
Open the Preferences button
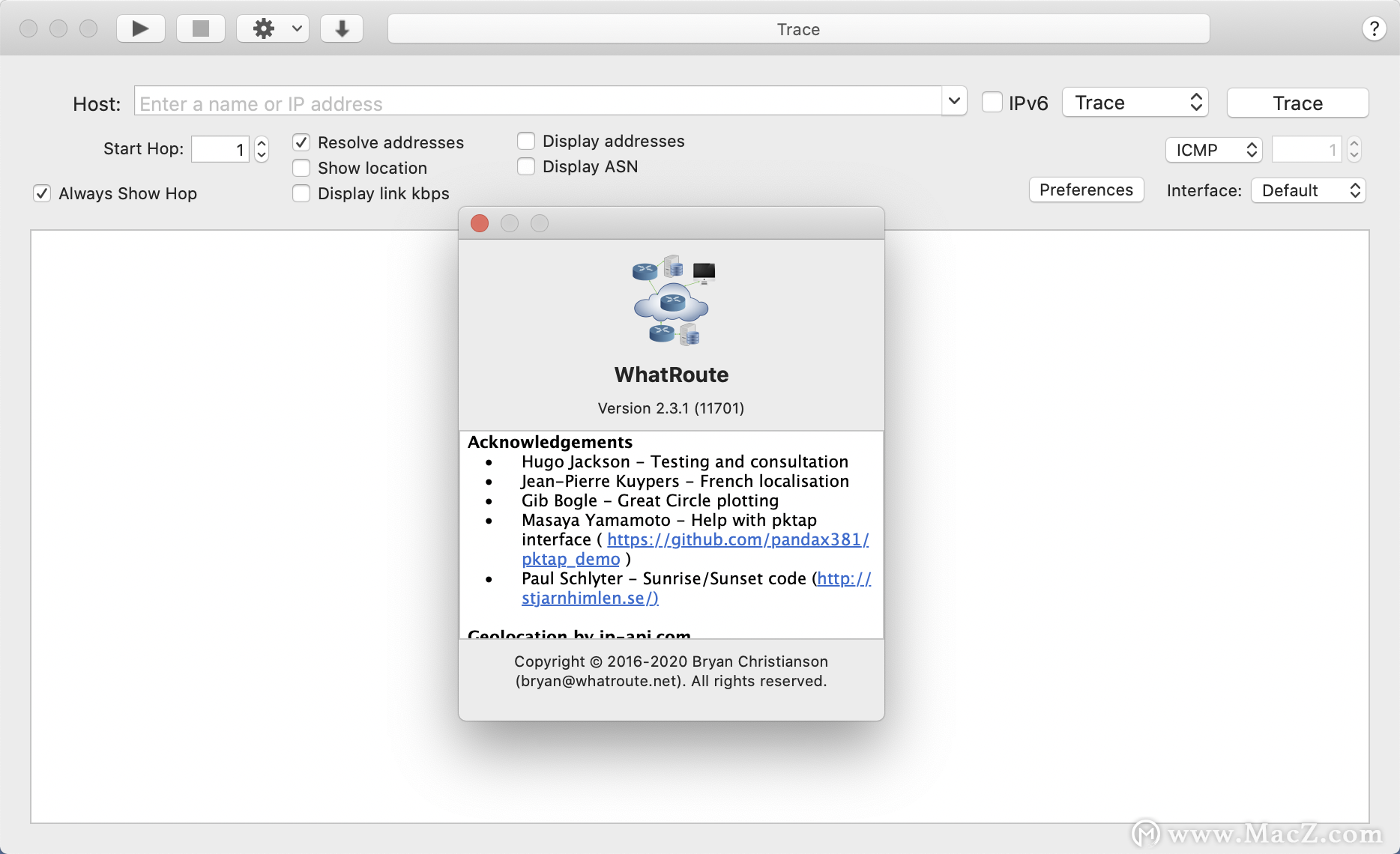coord(1086,190)
